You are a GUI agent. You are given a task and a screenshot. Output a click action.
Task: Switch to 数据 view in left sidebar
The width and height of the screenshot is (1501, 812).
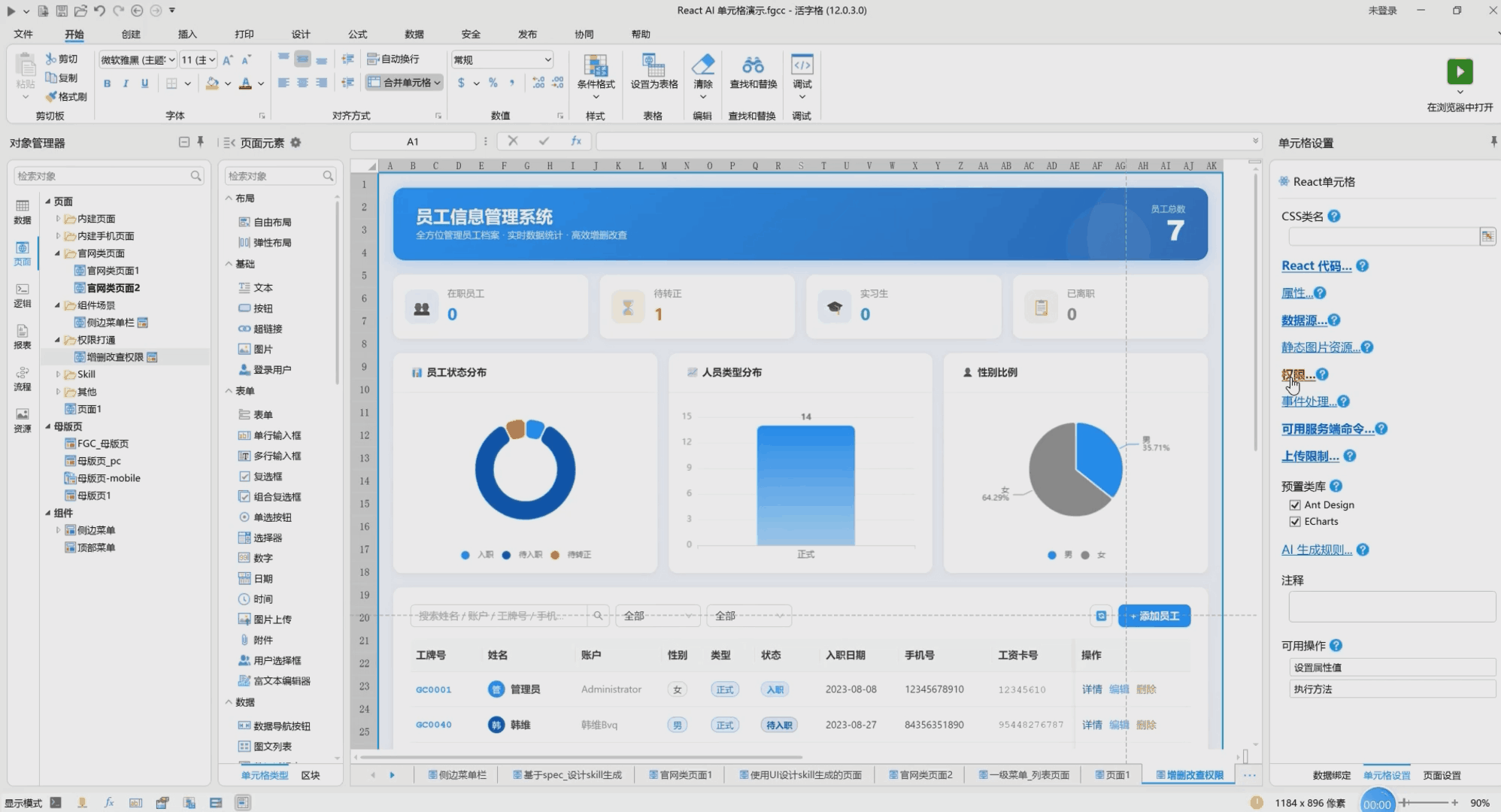(23, 212)
